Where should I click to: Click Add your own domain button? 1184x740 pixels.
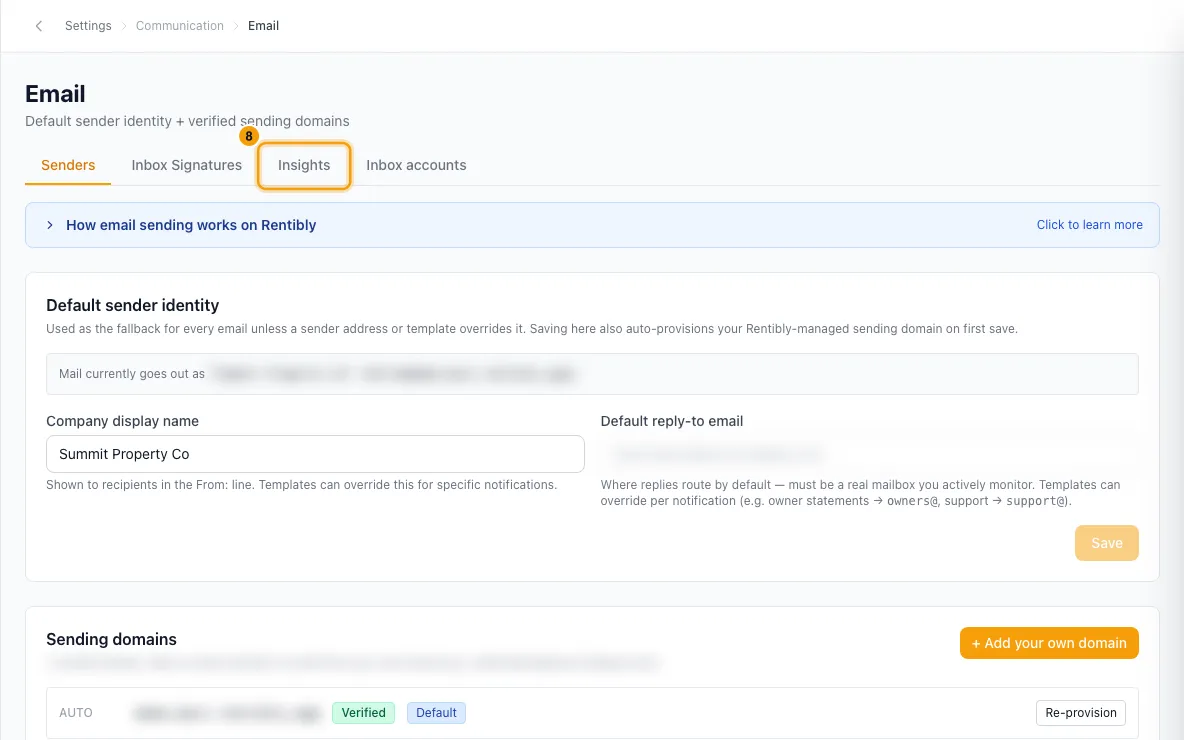(1049, 643)
